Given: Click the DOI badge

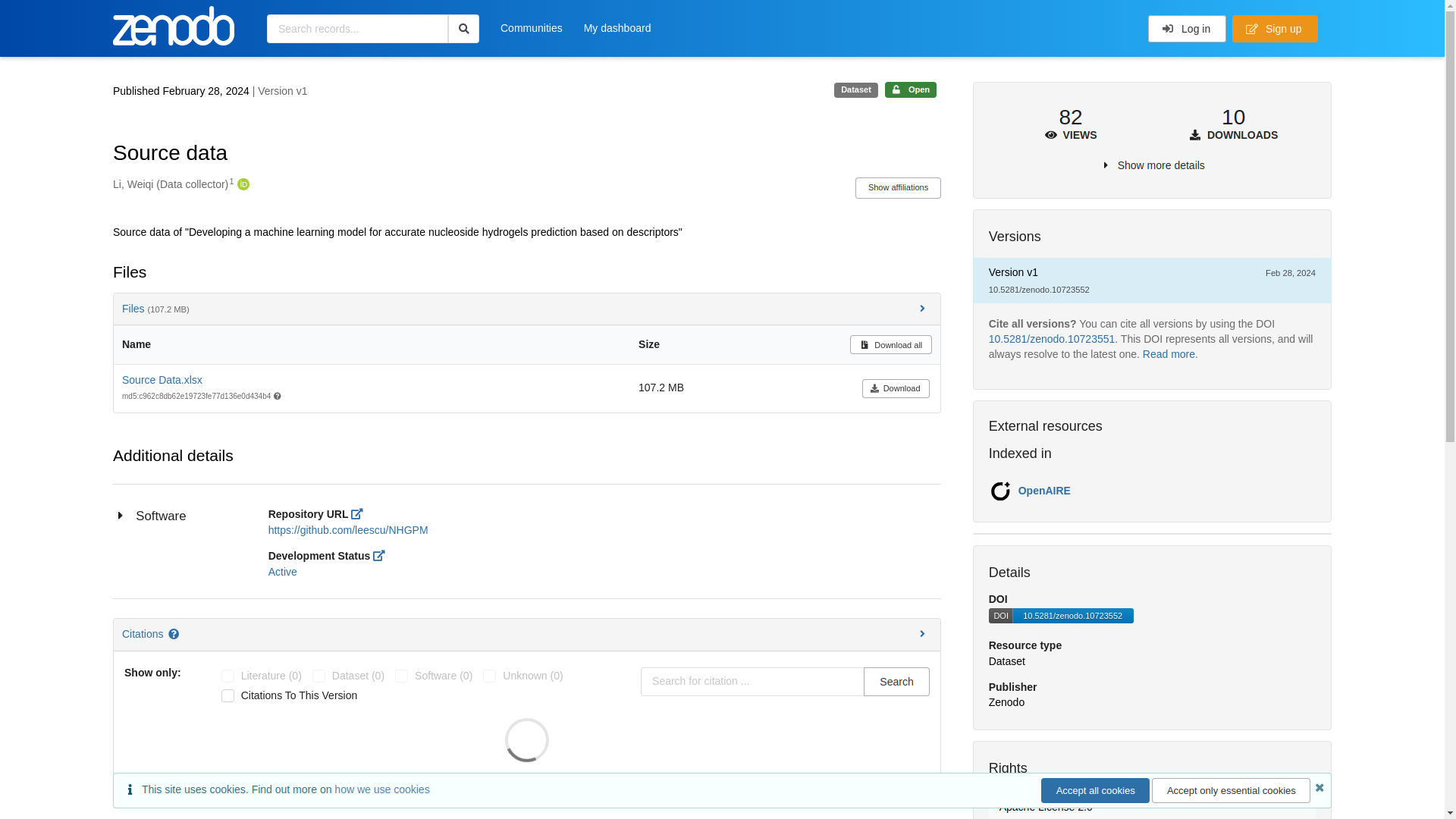Looking at the screenshot, I should tap(1061, 616).
